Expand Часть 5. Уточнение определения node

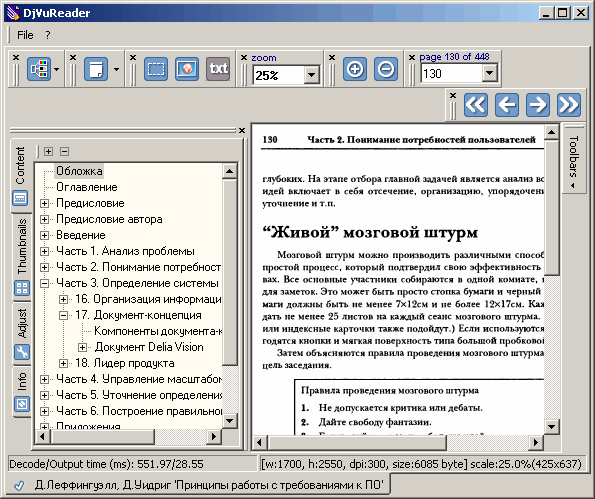tap(44, 395)
